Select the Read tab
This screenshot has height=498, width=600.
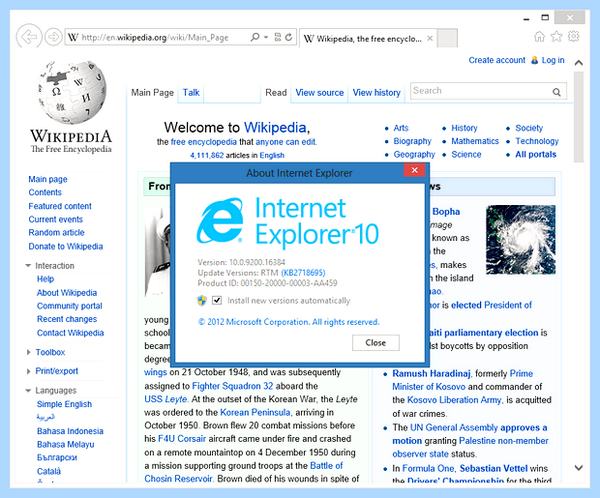[x=276, y=93]
